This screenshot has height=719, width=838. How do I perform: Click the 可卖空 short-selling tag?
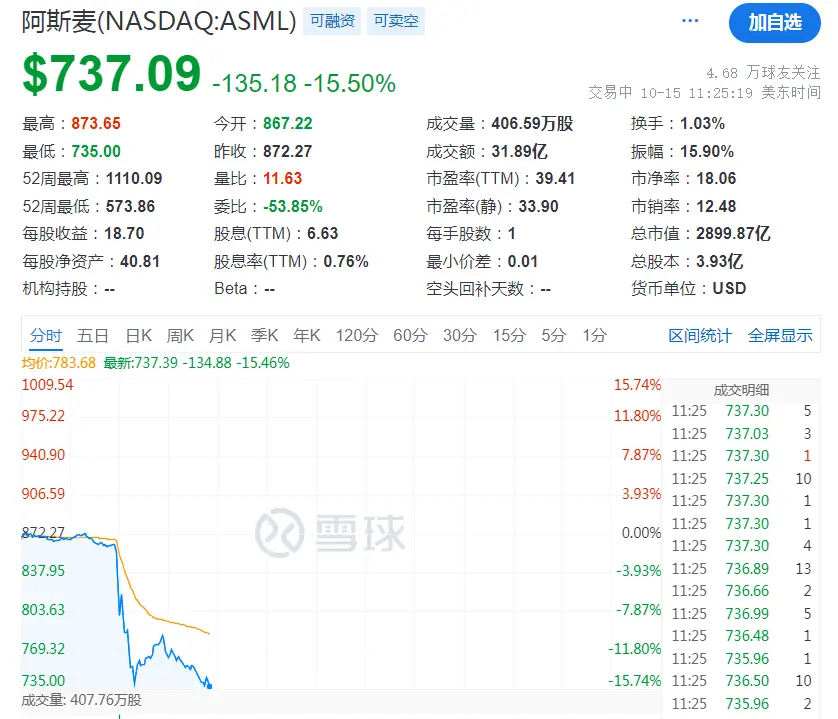point(395,21)
